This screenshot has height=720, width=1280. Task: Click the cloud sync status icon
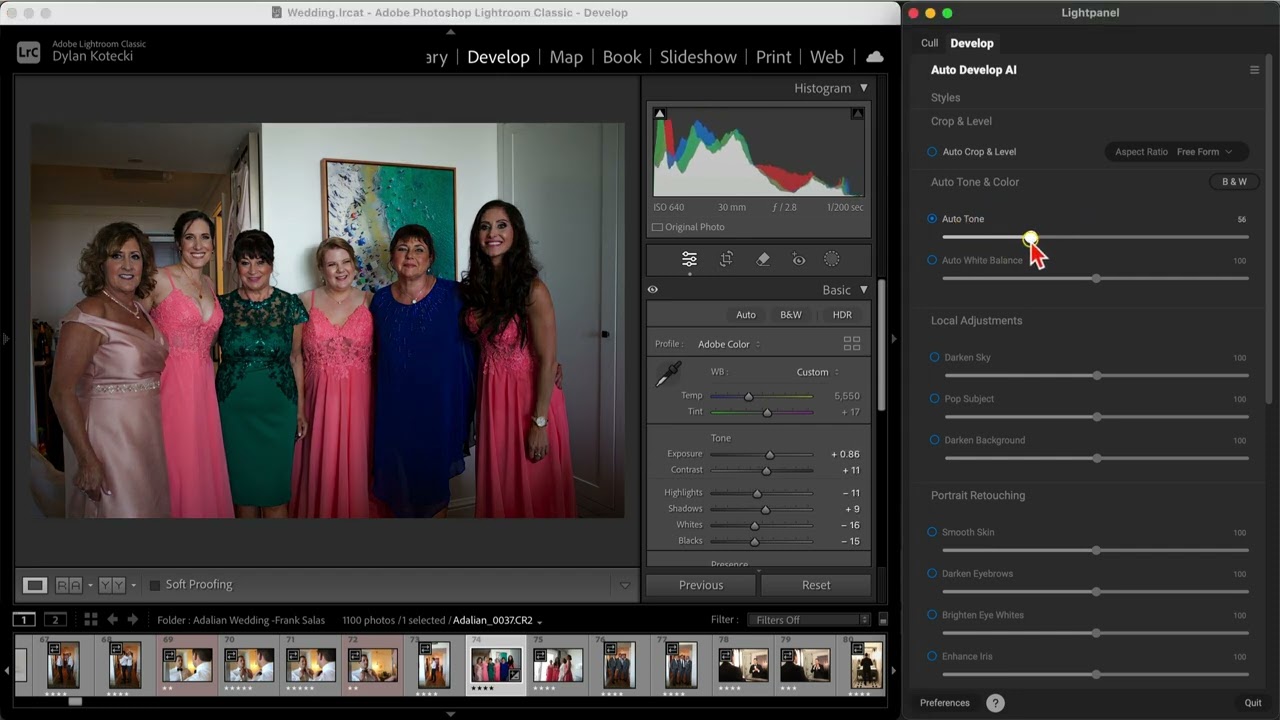pyautogui.click(x=875, y=57)
